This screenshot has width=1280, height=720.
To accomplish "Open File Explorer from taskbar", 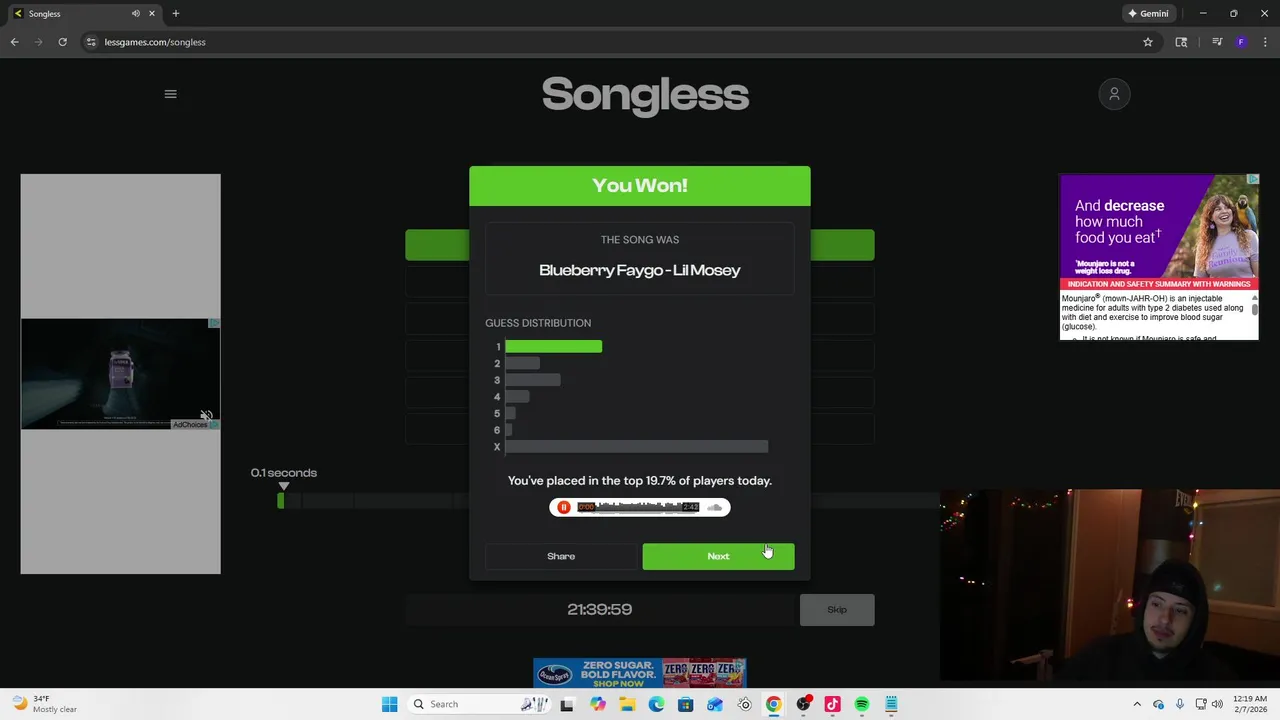I will (x=627, y=704).
